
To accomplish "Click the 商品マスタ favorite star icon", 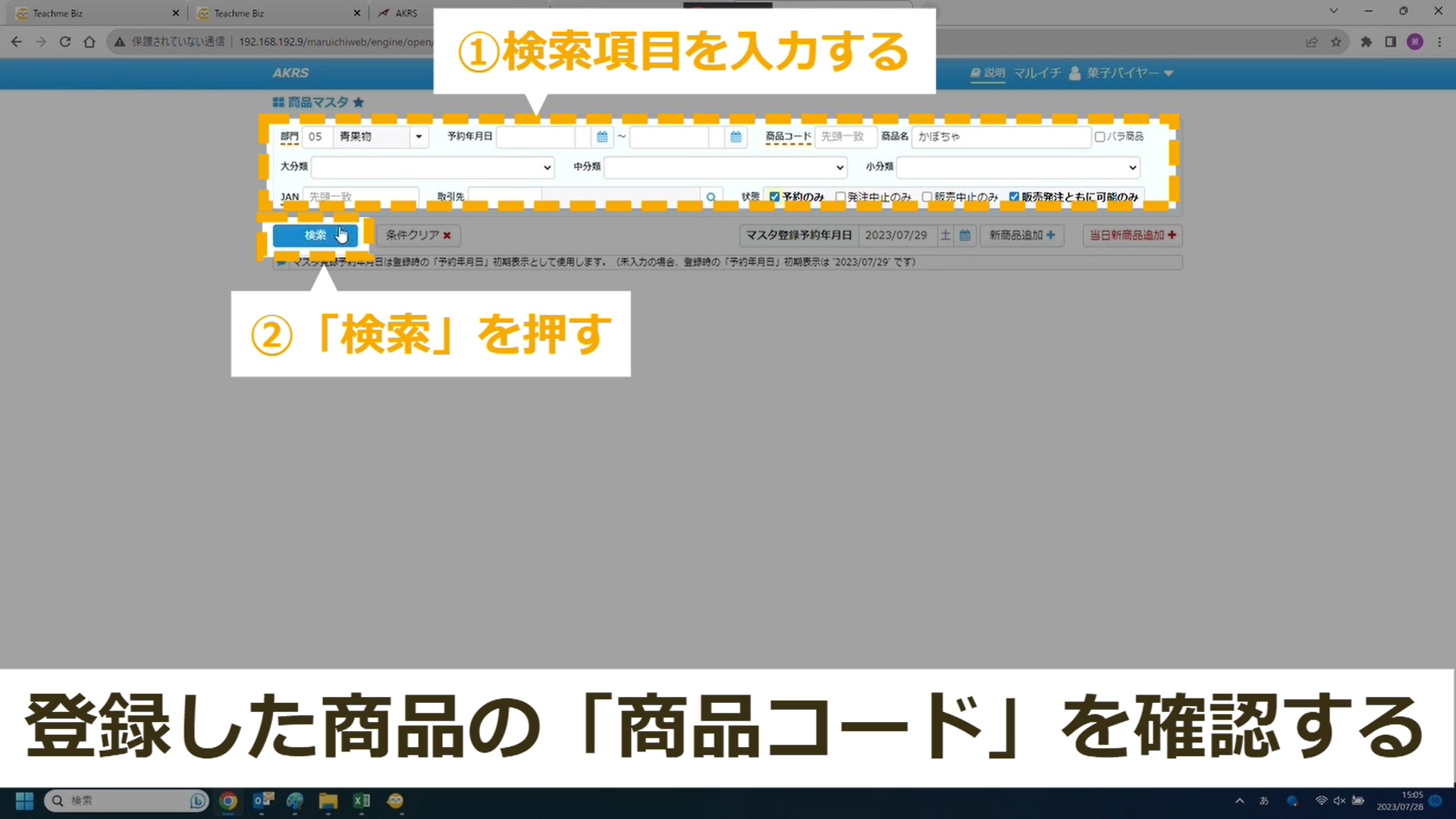I will point(359,102).
